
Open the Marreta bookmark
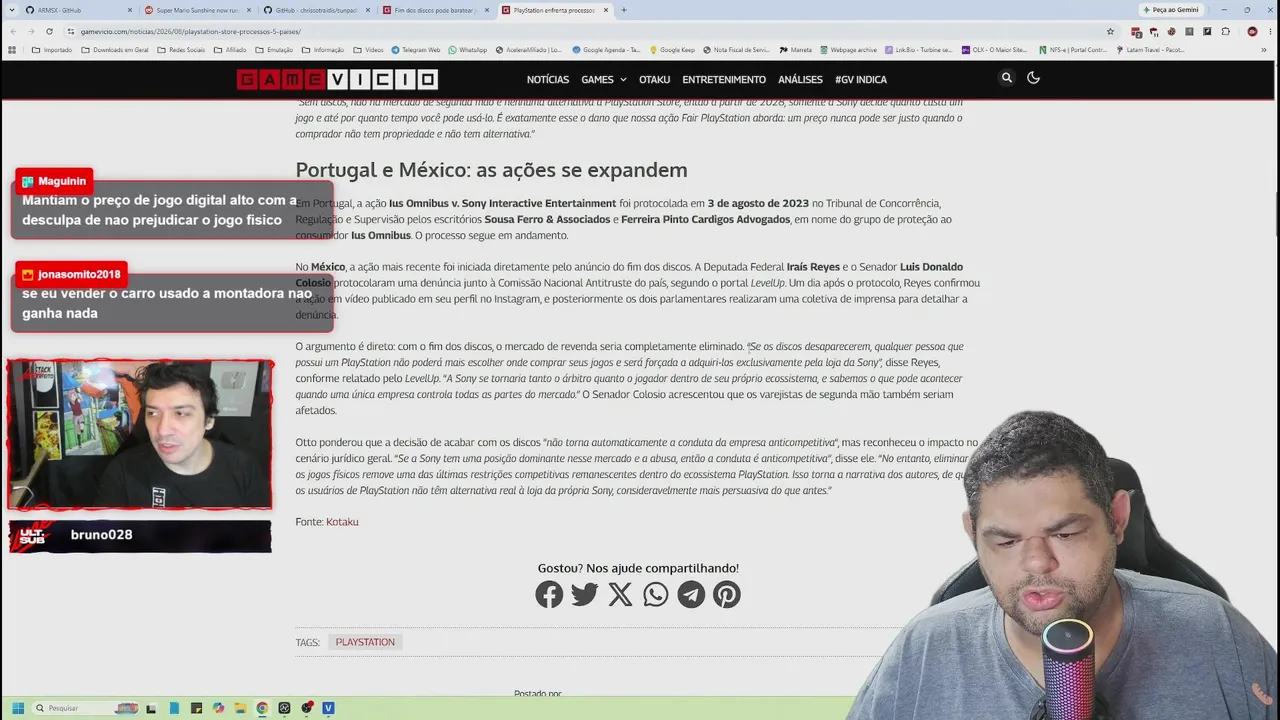click(x=795, y=49)
